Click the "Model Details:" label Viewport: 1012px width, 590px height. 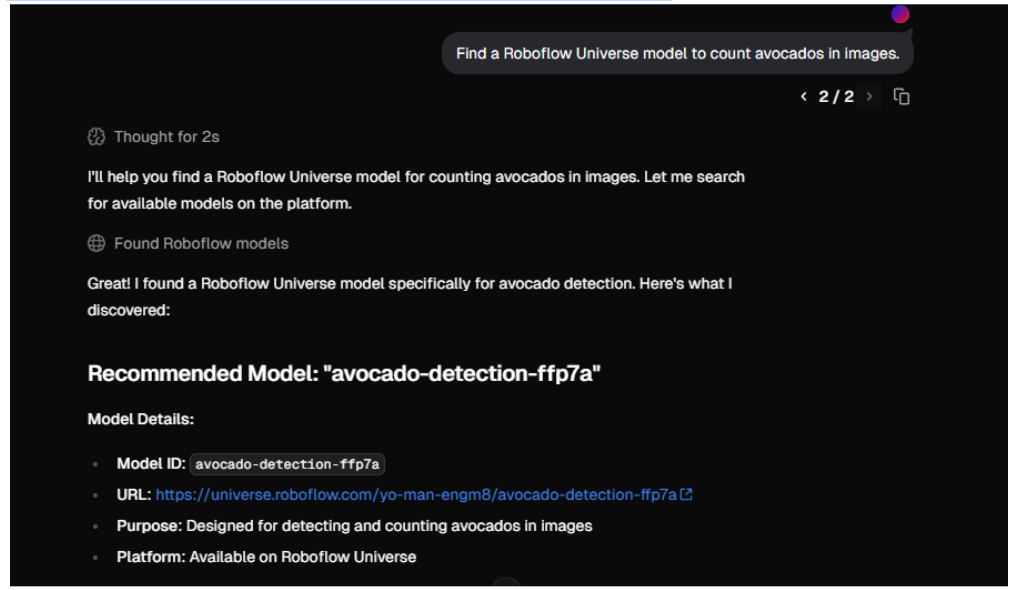pos(141,419)
